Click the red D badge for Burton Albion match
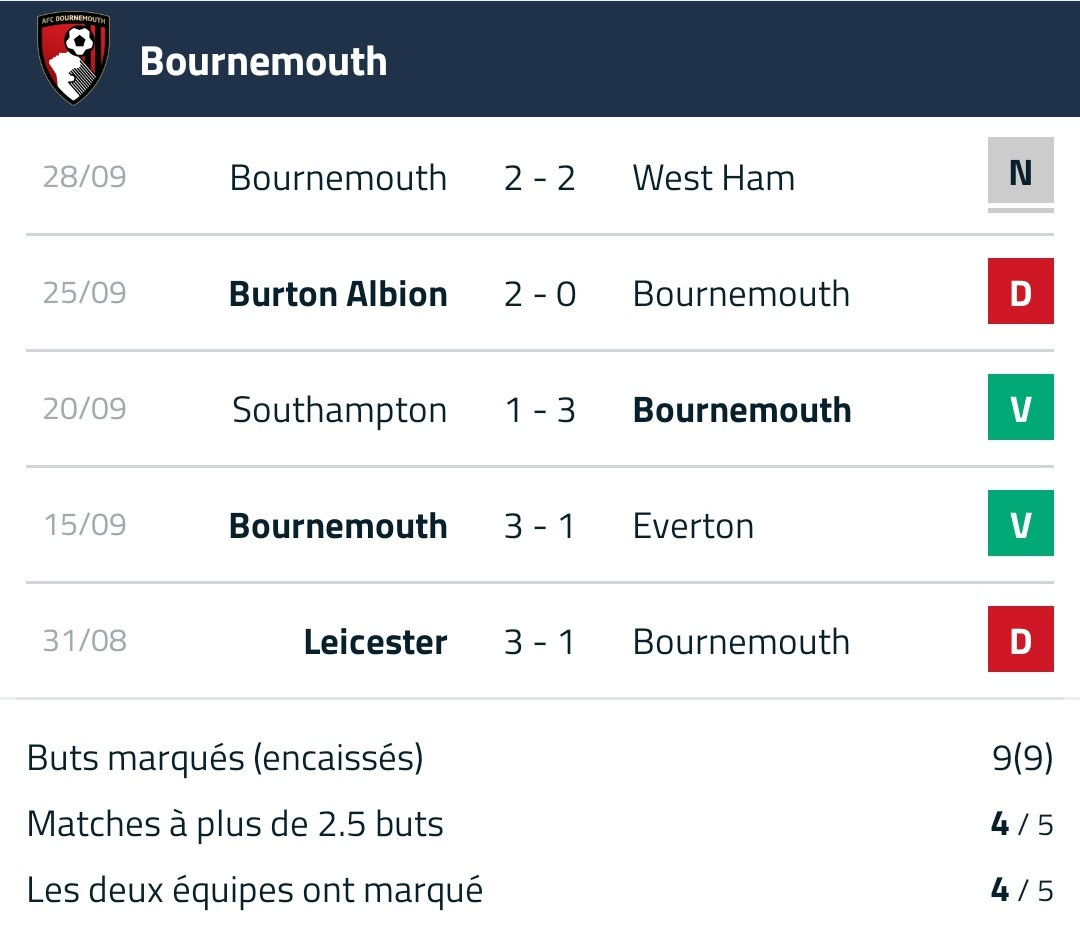 tap(1020, 291)
